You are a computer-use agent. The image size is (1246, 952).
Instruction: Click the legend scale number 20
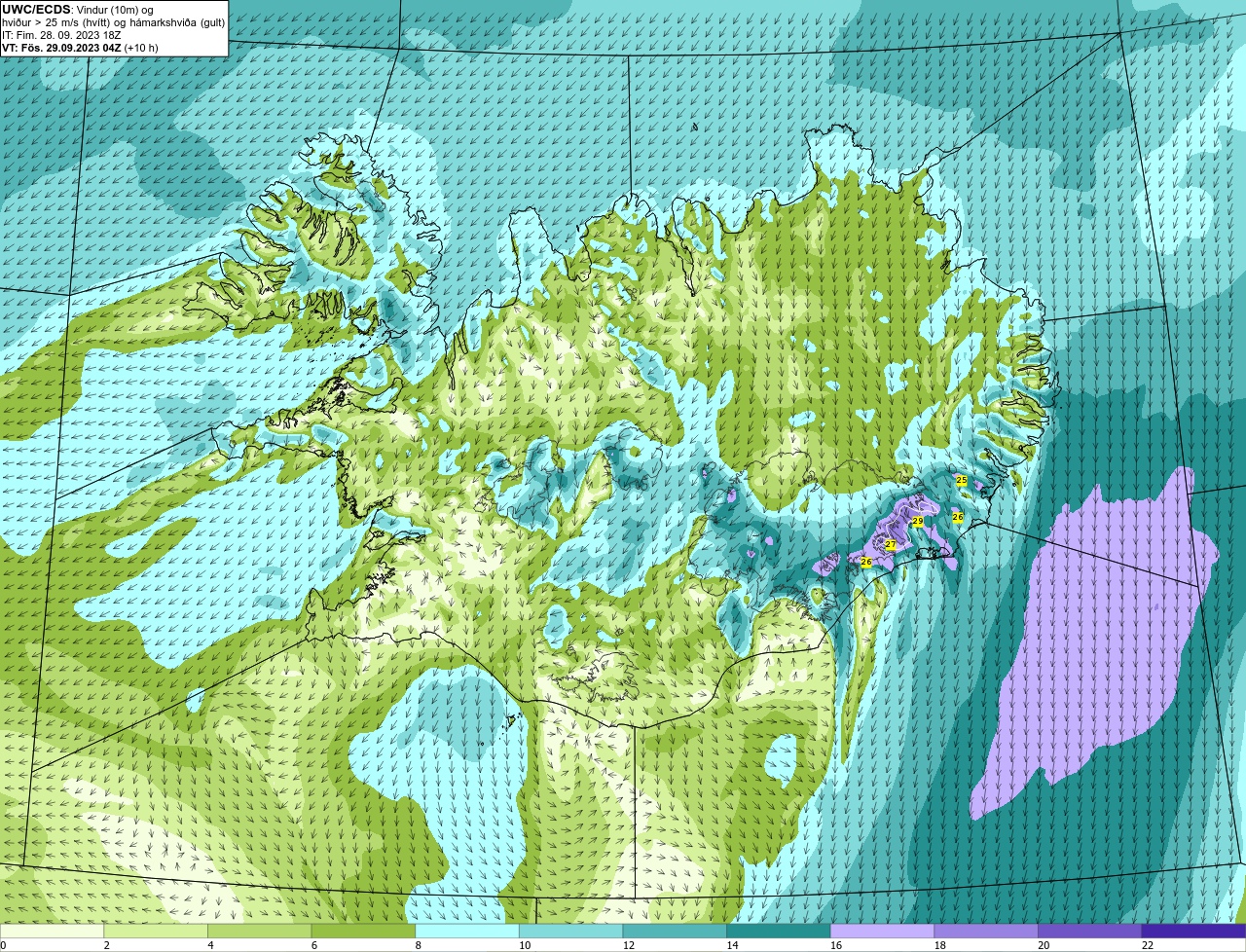click(1044, 945)
